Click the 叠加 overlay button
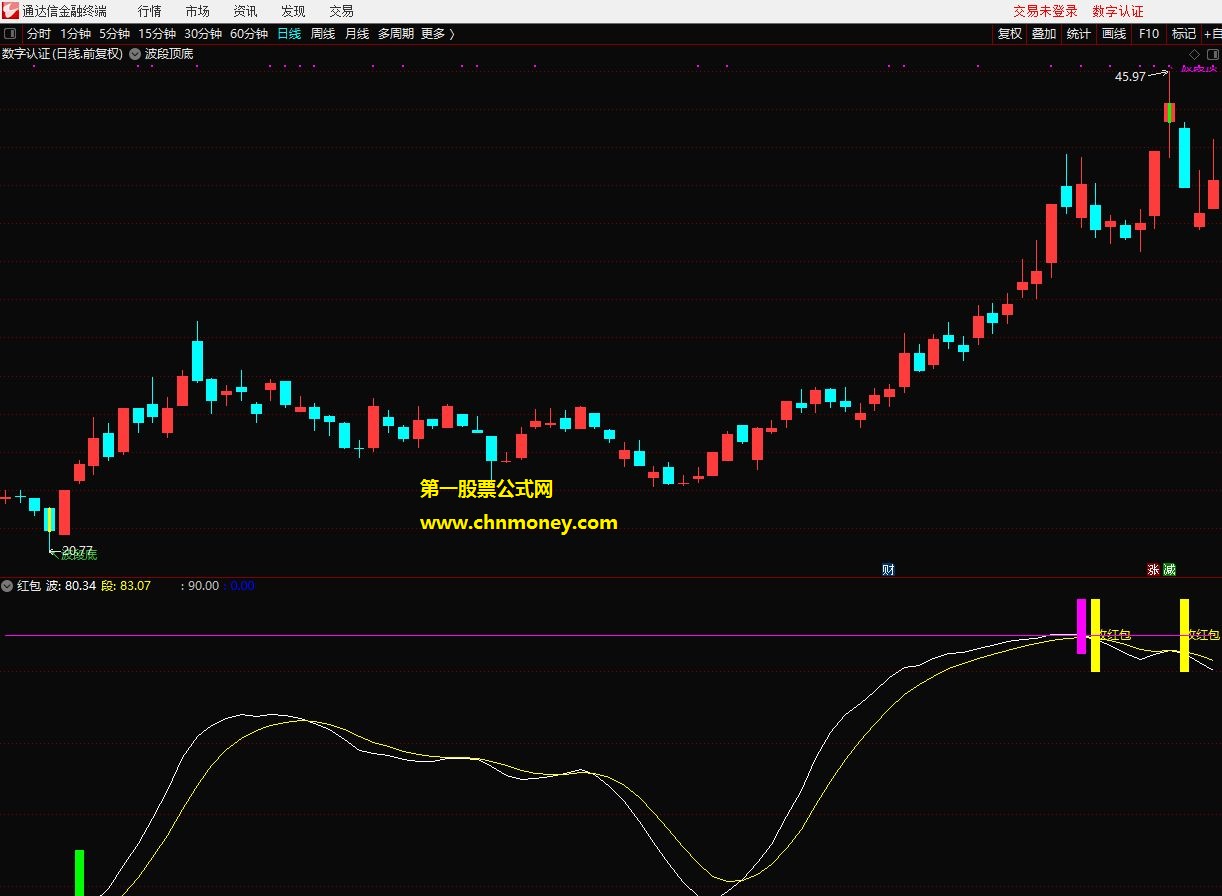Viewport: 1222px width, 896px height. [x=1044, y=34]
